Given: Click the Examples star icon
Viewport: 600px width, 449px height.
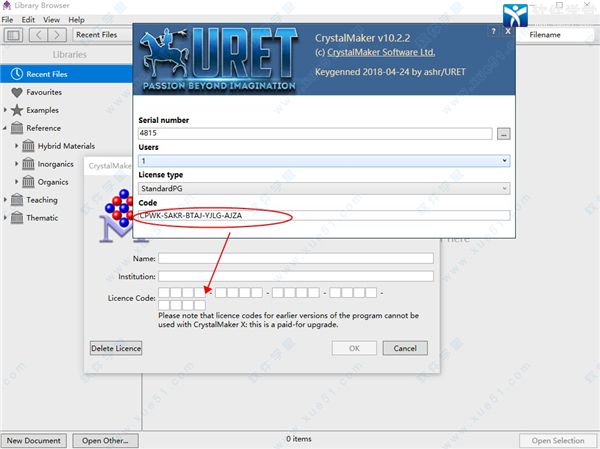Looking at the screenshot, I should (17, 110).
